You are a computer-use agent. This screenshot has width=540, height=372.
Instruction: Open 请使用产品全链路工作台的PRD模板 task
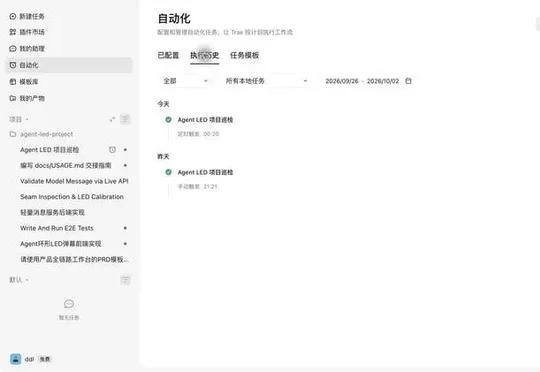pyautogui.click(x=74, y=259)
